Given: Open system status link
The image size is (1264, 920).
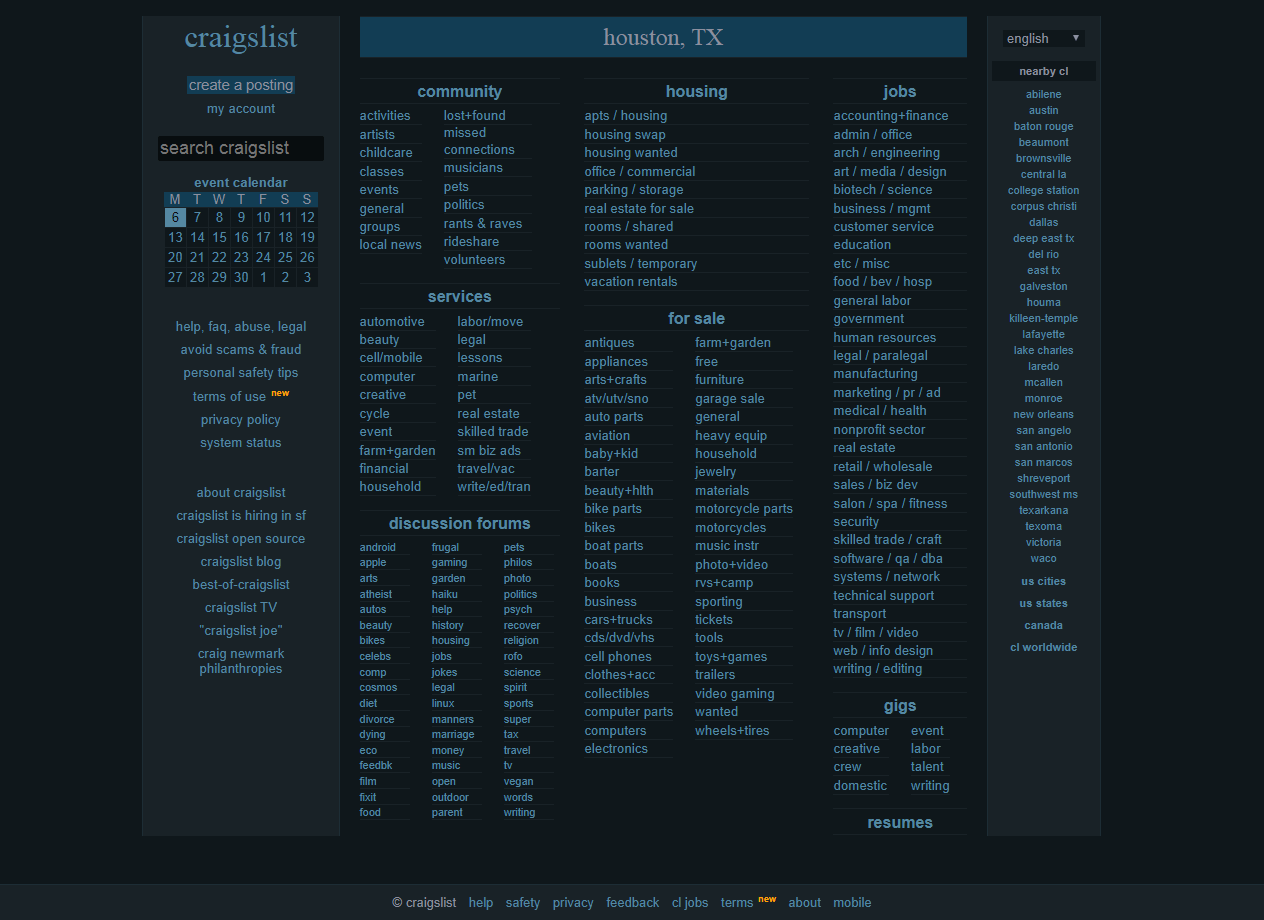Looking at the screenshot, I should click(241, 442).
